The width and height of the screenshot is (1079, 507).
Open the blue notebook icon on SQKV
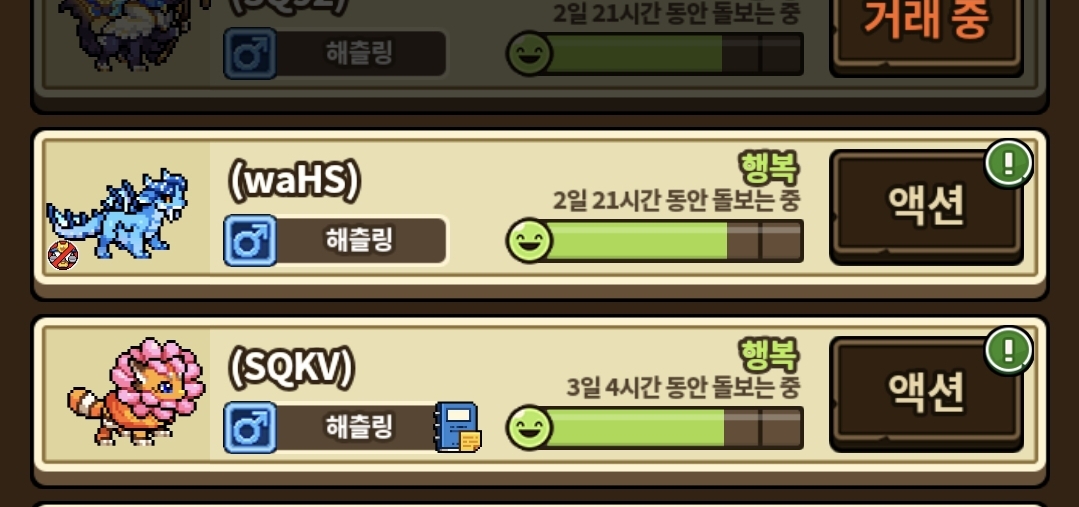458,427
